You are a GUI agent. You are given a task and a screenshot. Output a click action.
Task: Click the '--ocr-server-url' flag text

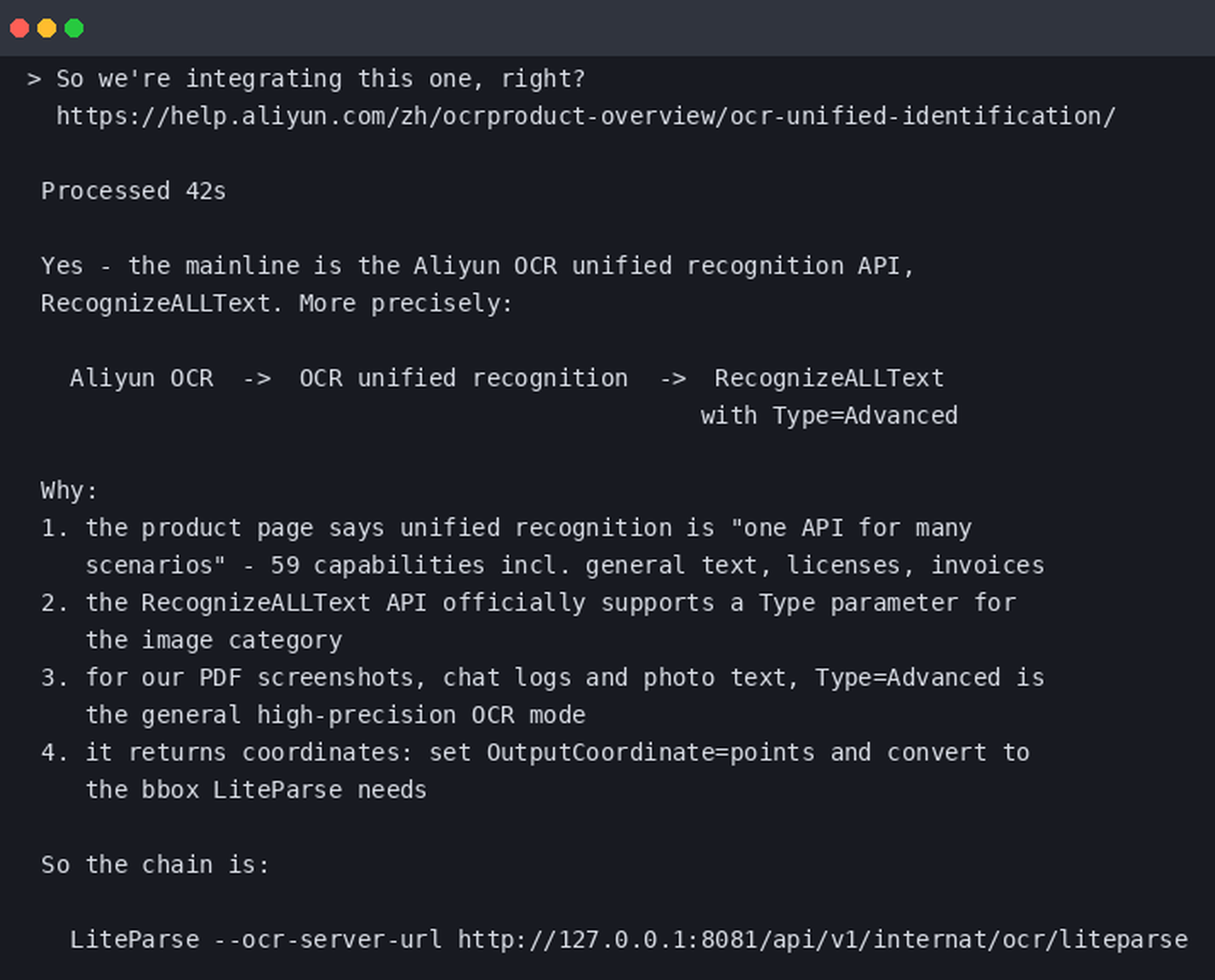(x=328, y=939)
